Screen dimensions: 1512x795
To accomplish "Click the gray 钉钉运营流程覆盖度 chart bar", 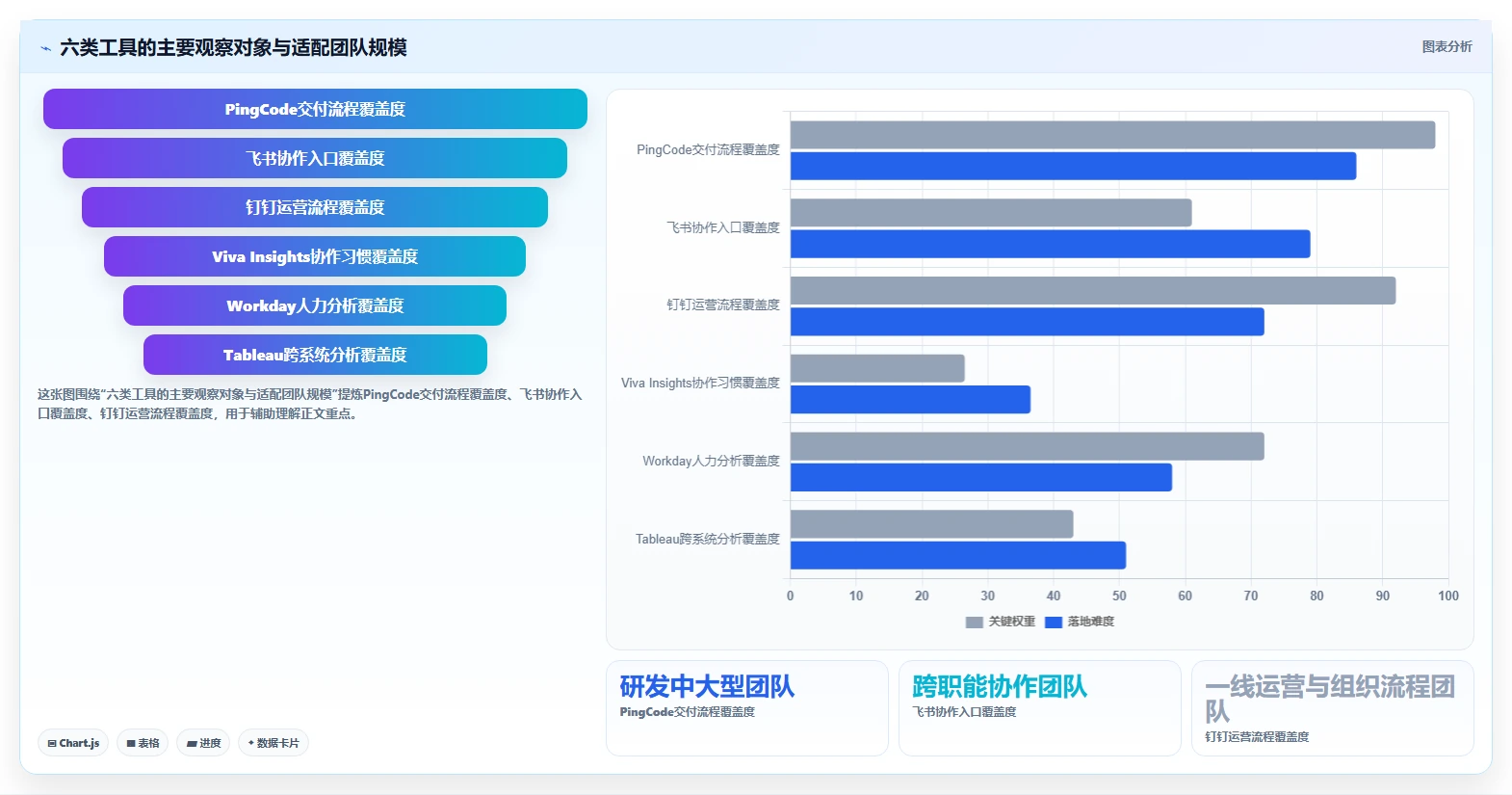I will (x=1093, y=291).
